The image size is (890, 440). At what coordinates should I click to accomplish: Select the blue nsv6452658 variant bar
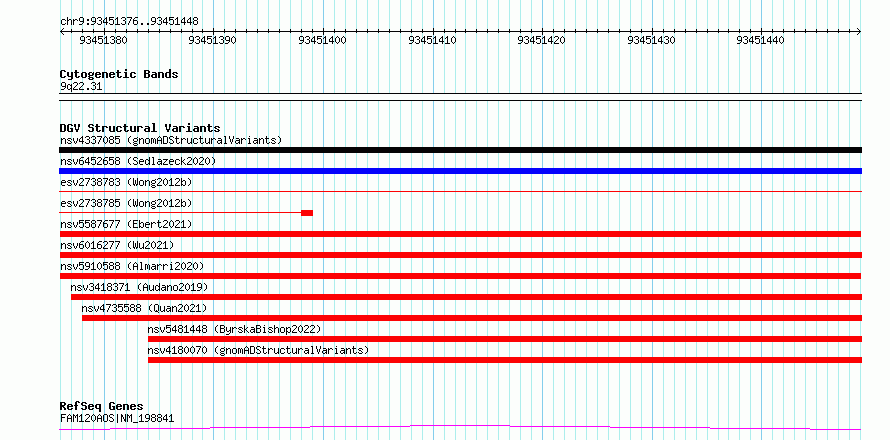click(460, 171)
